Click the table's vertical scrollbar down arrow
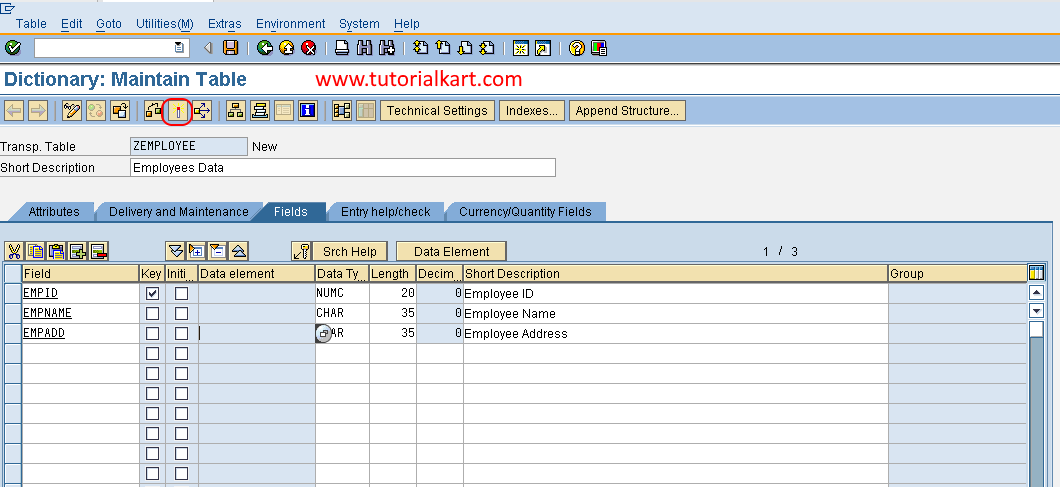 click(1036, 311)
